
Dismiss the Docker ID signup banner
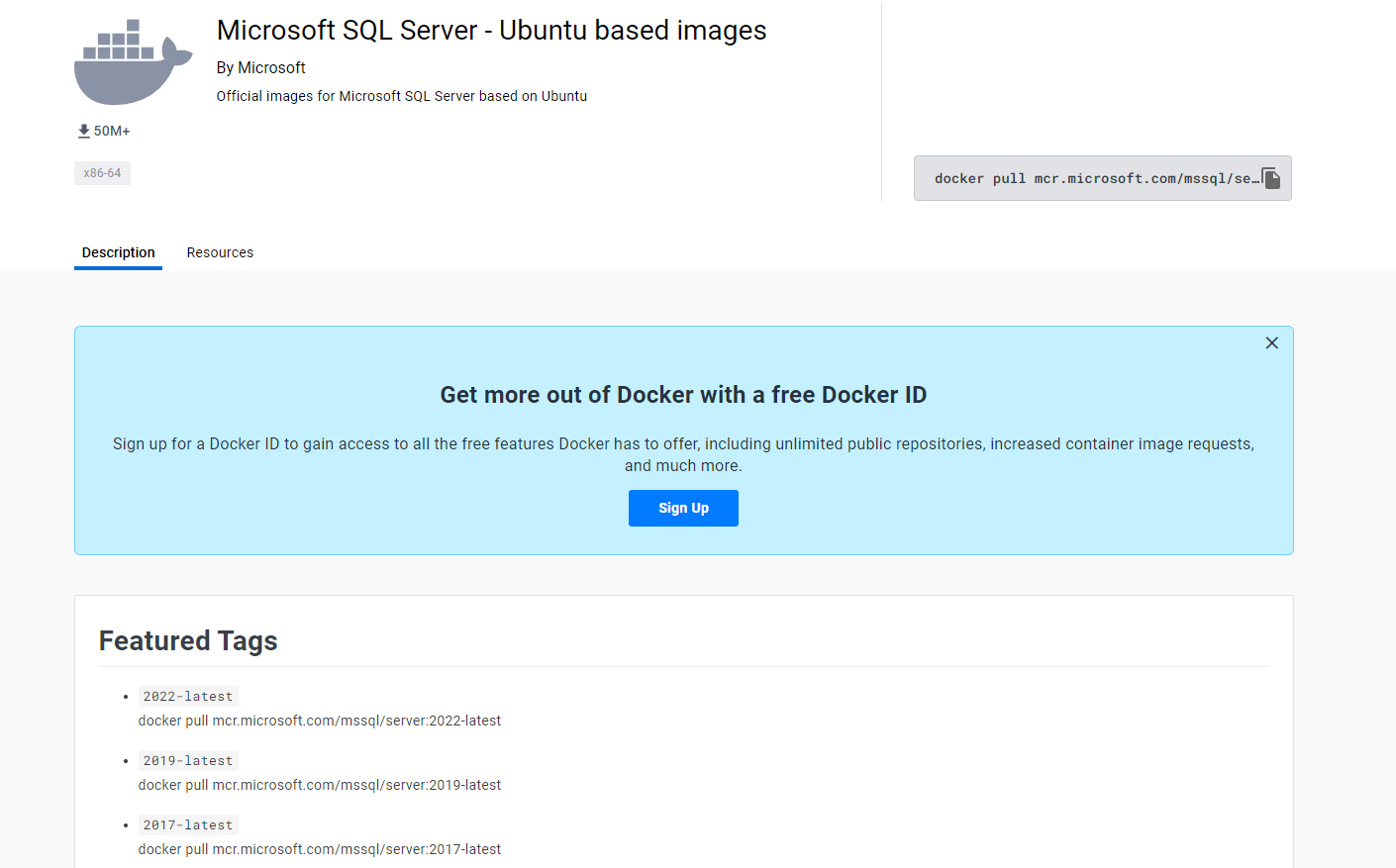pyautogui.click(x=1271, y=342)
